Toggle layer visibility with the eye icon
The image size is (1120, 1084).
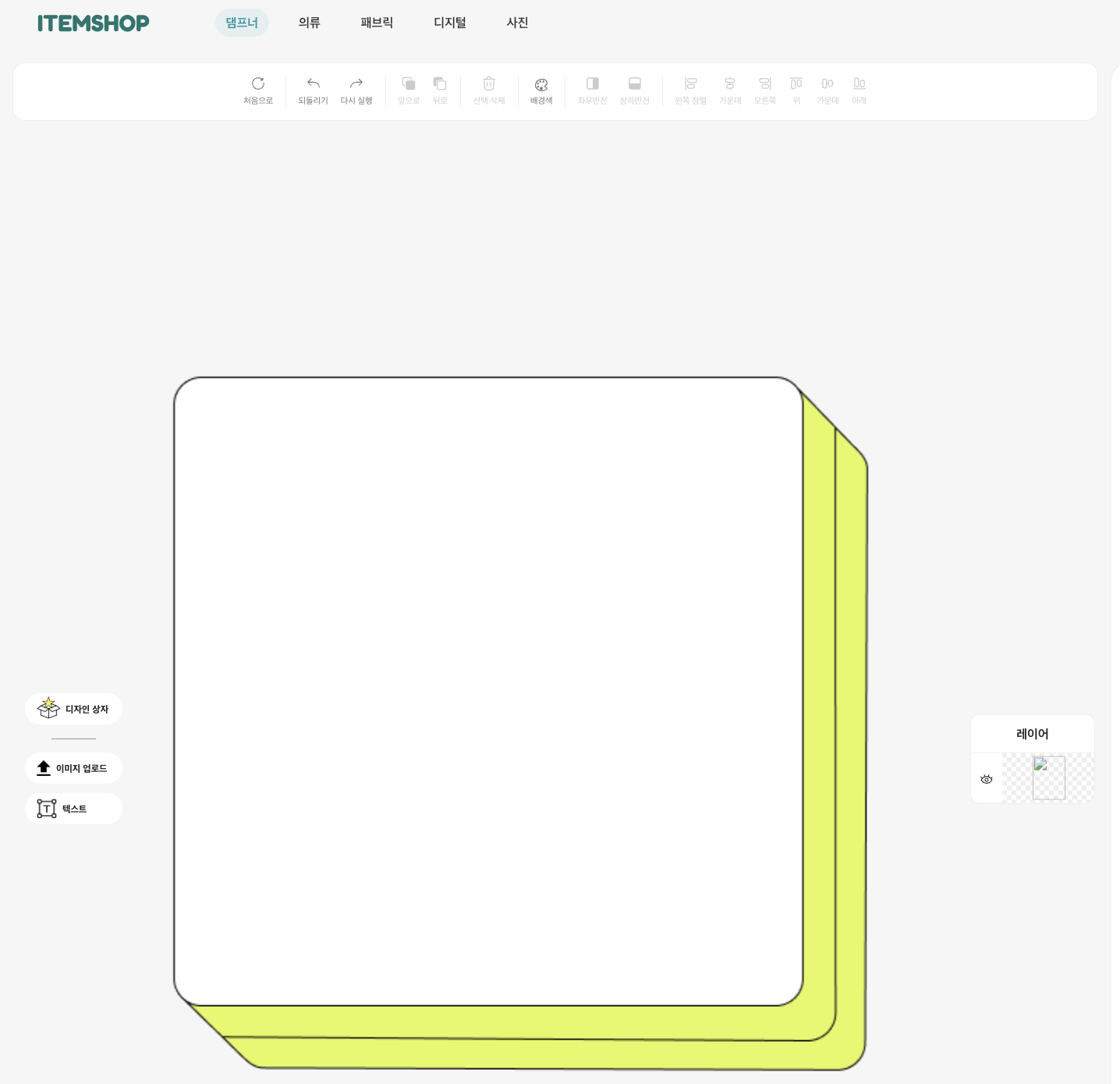tap(987, 779)
